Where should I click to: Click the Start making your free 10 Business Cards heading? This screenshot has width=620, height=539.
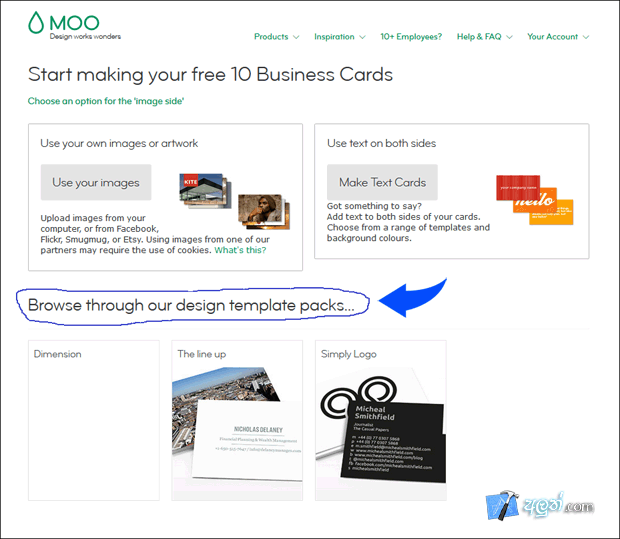pyautogui.click(x=210, y=74)
